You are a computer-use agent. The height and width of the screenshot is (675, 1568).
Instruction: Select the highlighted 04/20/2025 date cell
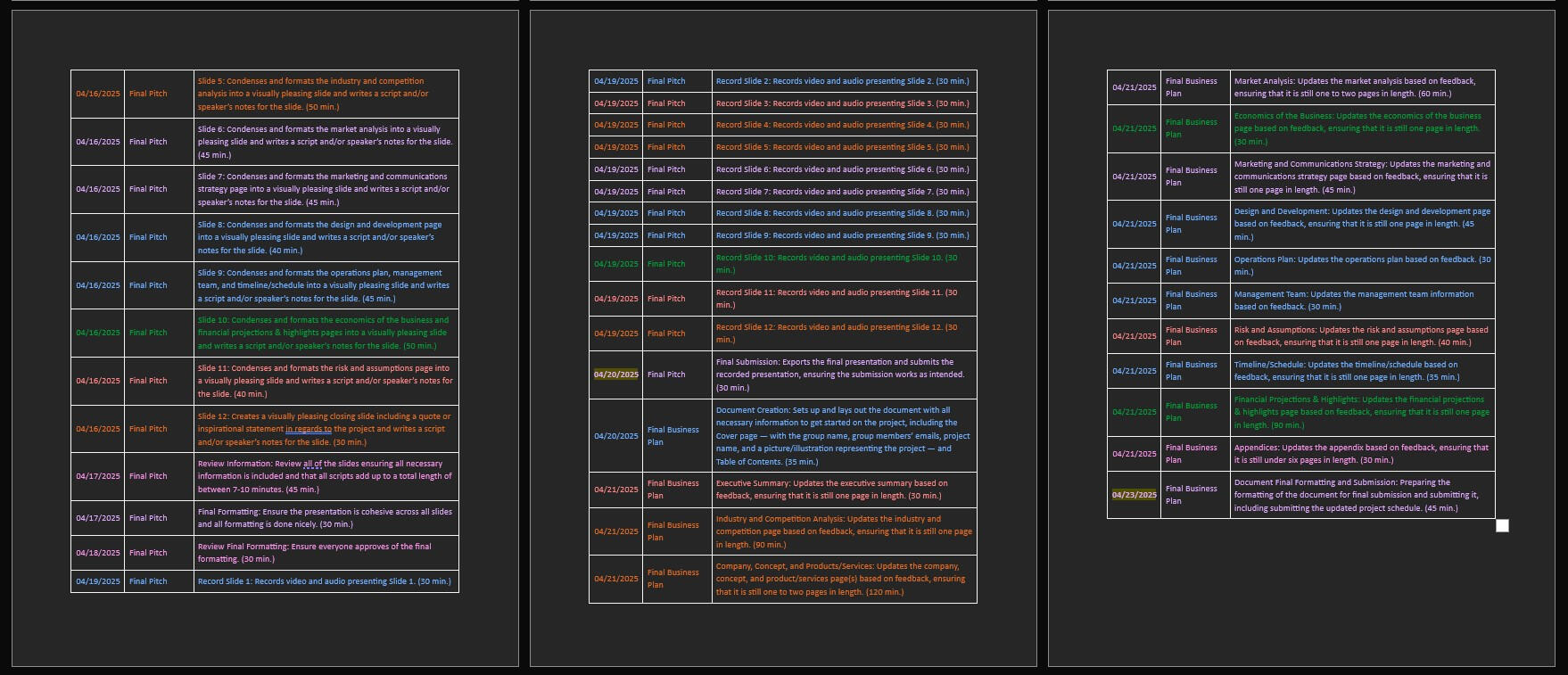[x=616, y=375]
